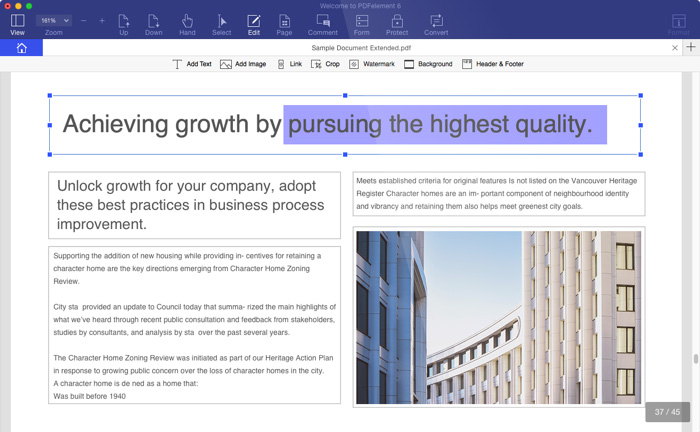Click the zoom out minus button
This screenshot has height=432, width=700.
pos(83,21)
